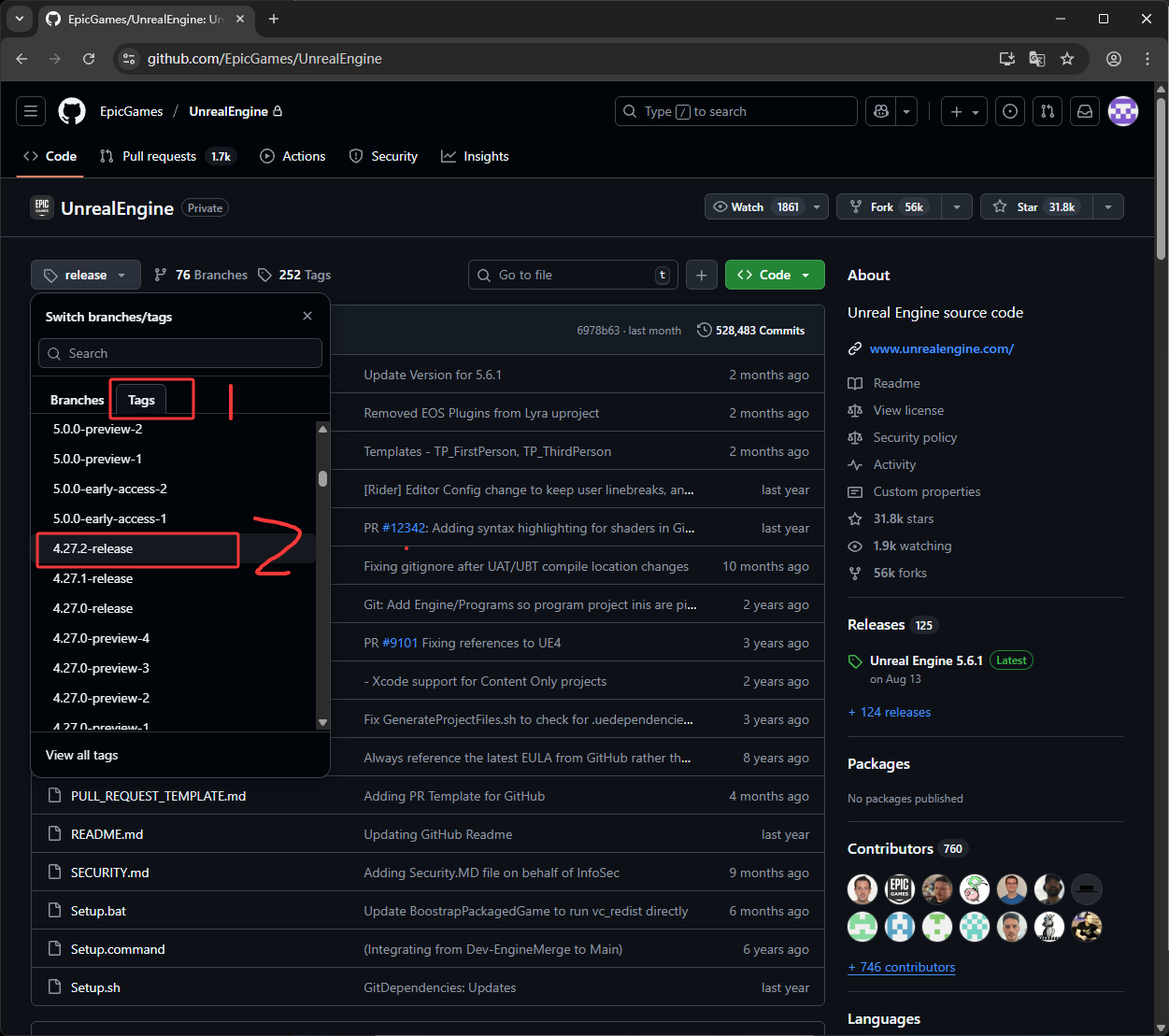Click the Add file plus button
1169x1036 pixels.
(702, 275)
